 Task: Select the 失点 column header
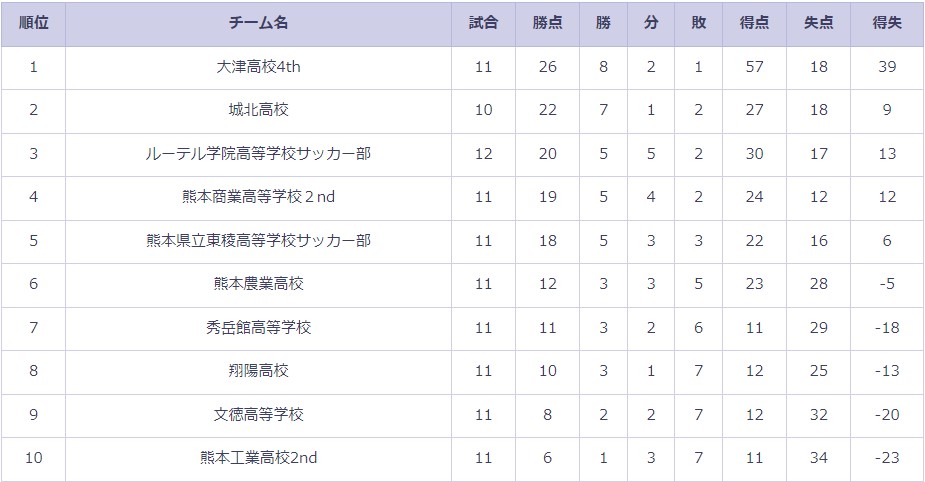(x=819, y=23)
